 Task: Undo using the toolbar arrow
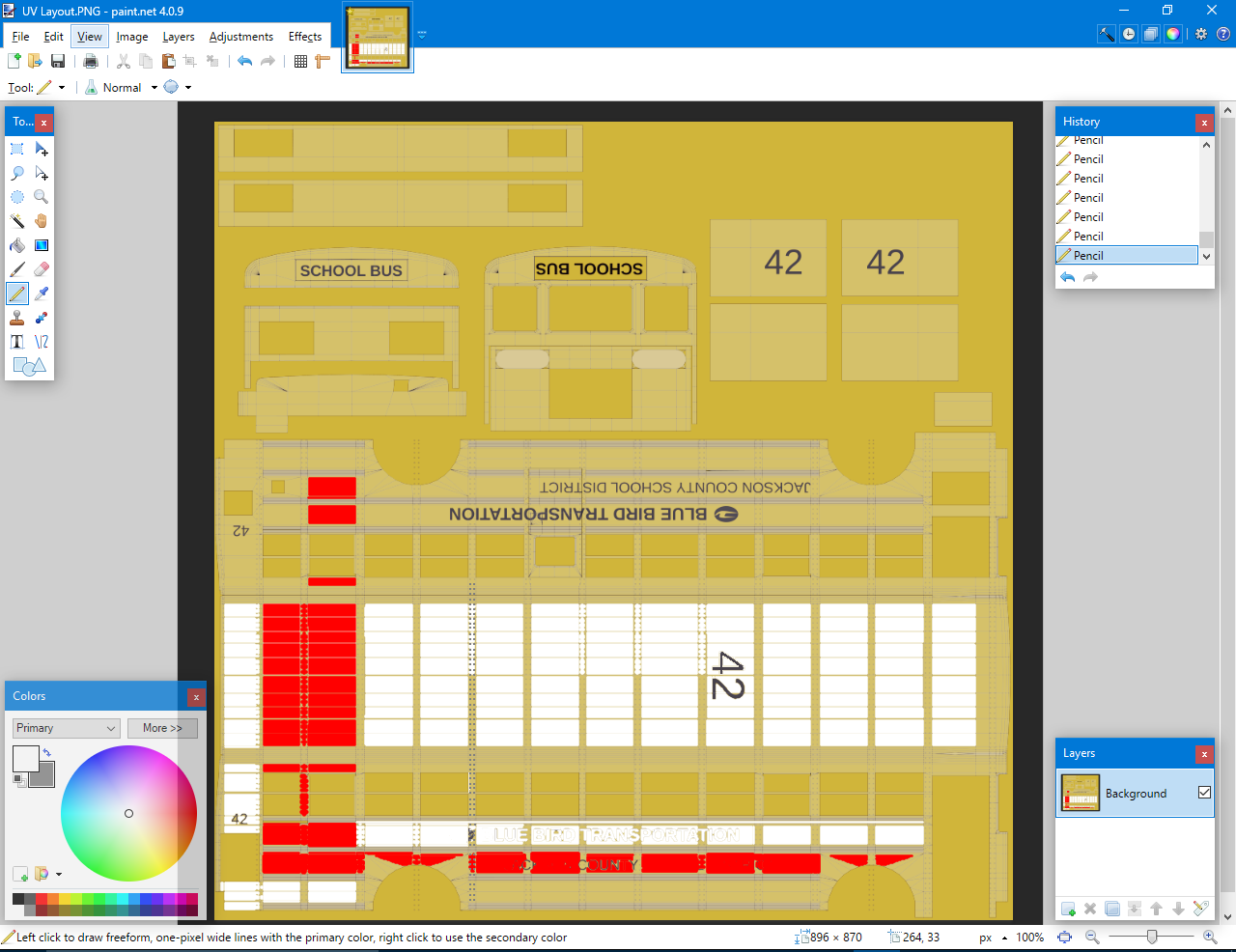coord(244,61)
